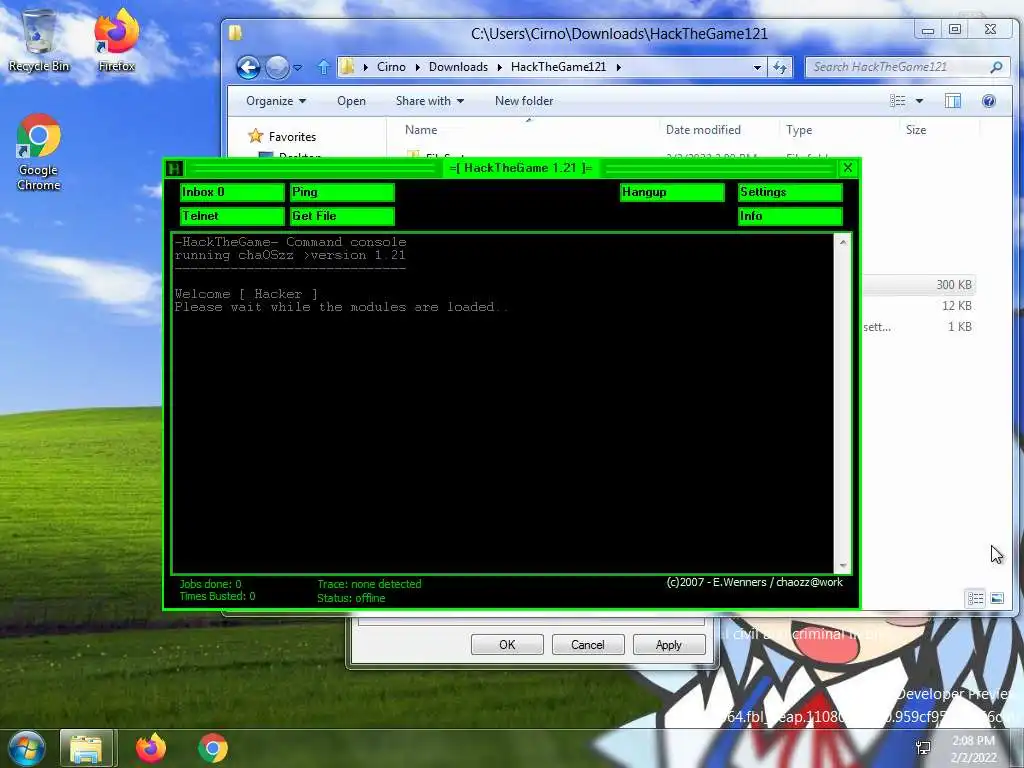Viewport: 1024px width, 768px height.
Task: Click the Downloads breadcrumb in the address bar
Action: point(458,67)
